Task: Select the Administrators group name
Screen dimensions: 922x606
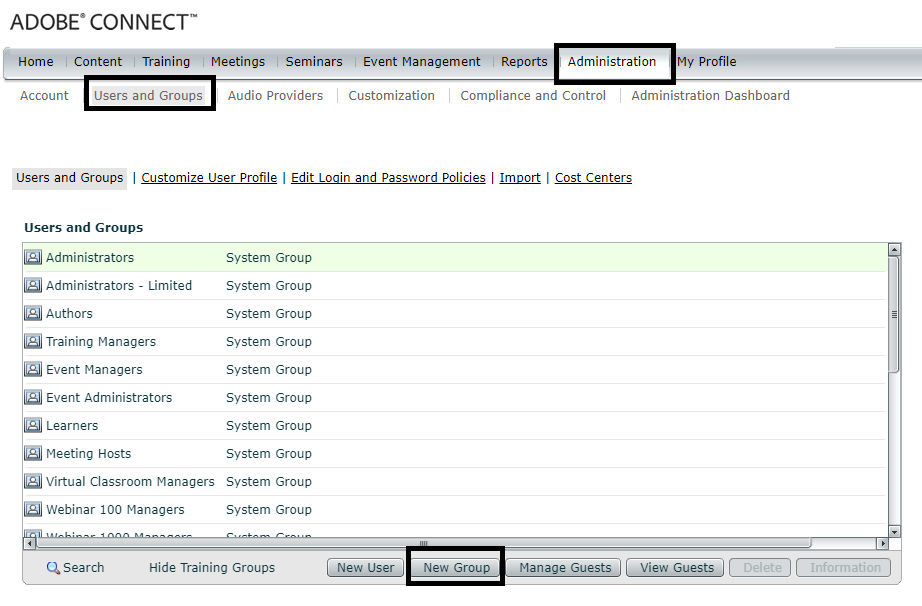Action: tap(90, 257)
